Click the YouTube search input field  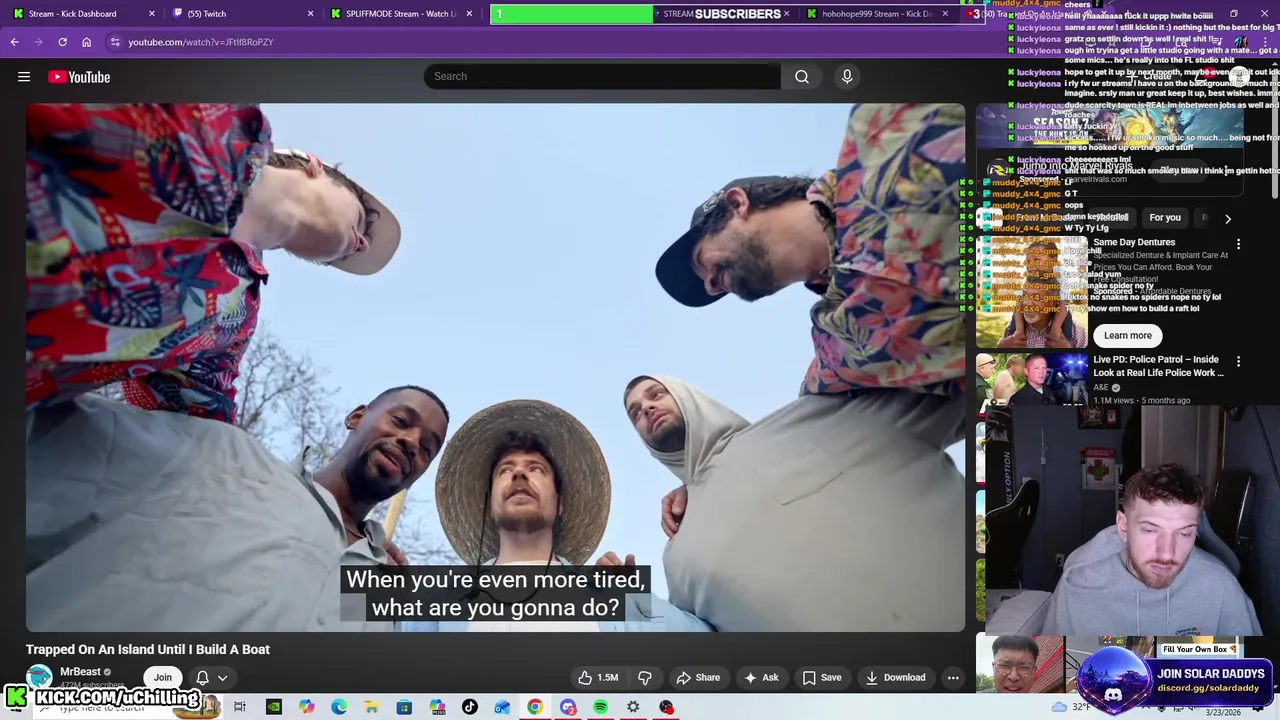(602, 76)
